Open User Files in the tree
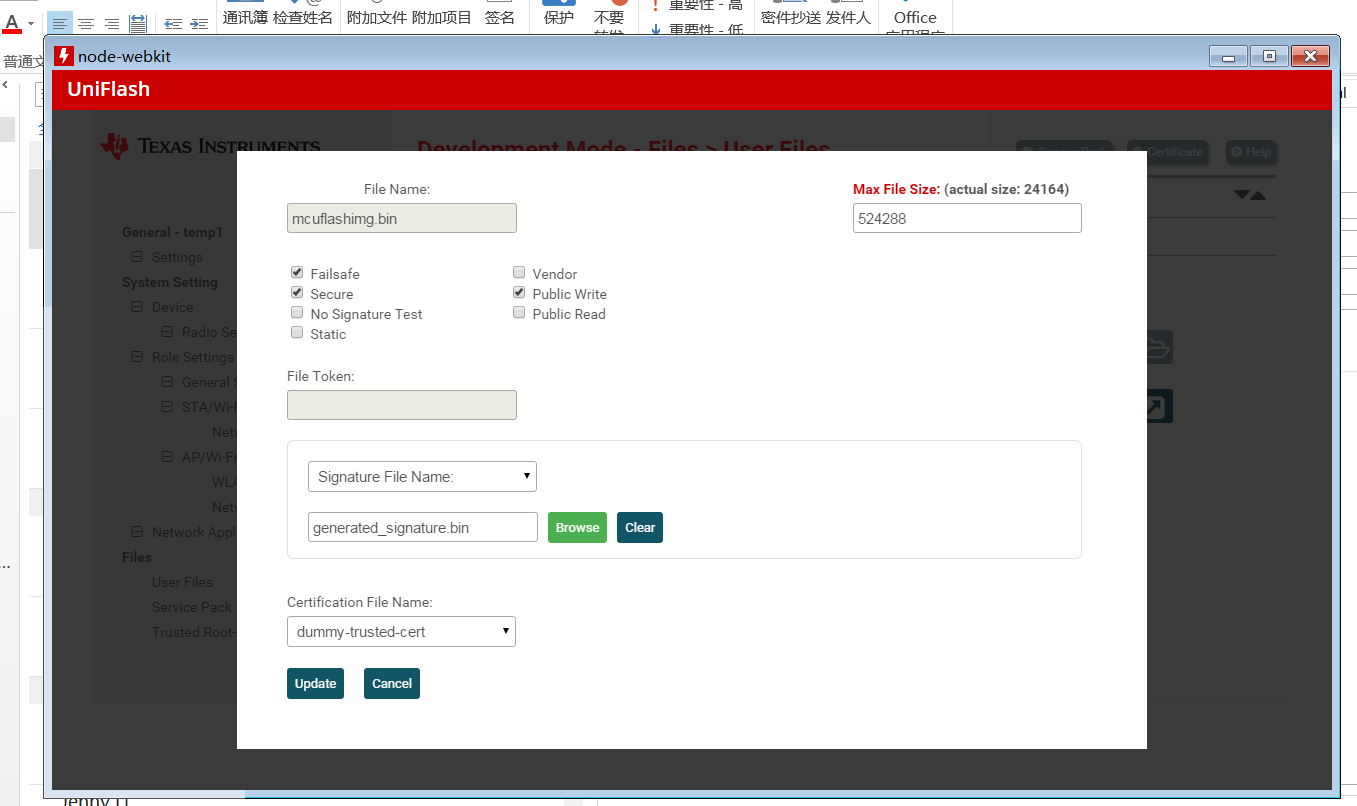 (x=182, y=582)
